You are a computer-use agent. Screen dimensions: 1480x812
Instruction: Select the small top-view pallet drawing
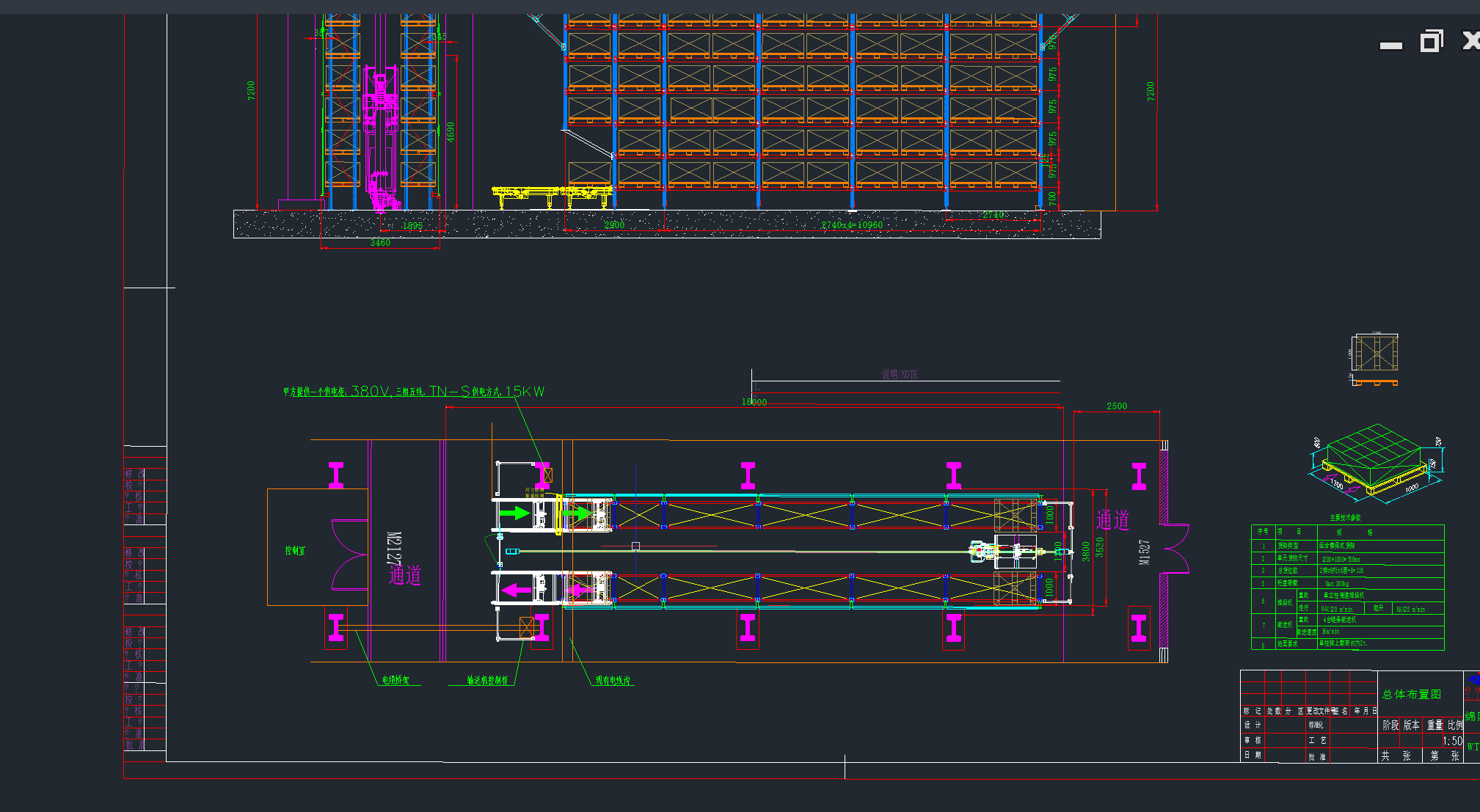pyautogui.click(x=1376, y=354)
